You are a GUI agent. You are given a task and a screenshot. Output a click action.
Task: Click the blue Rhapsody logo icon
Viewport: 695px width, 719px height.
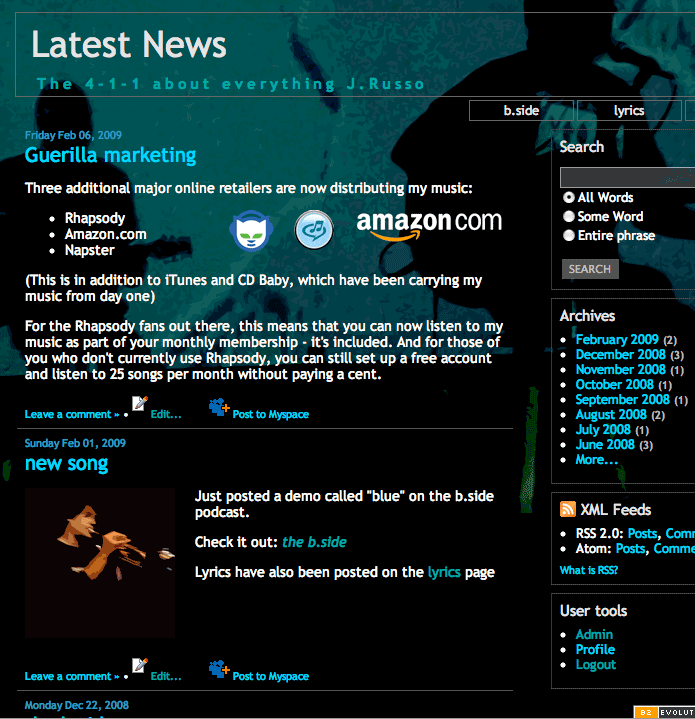tap(314, 229)
